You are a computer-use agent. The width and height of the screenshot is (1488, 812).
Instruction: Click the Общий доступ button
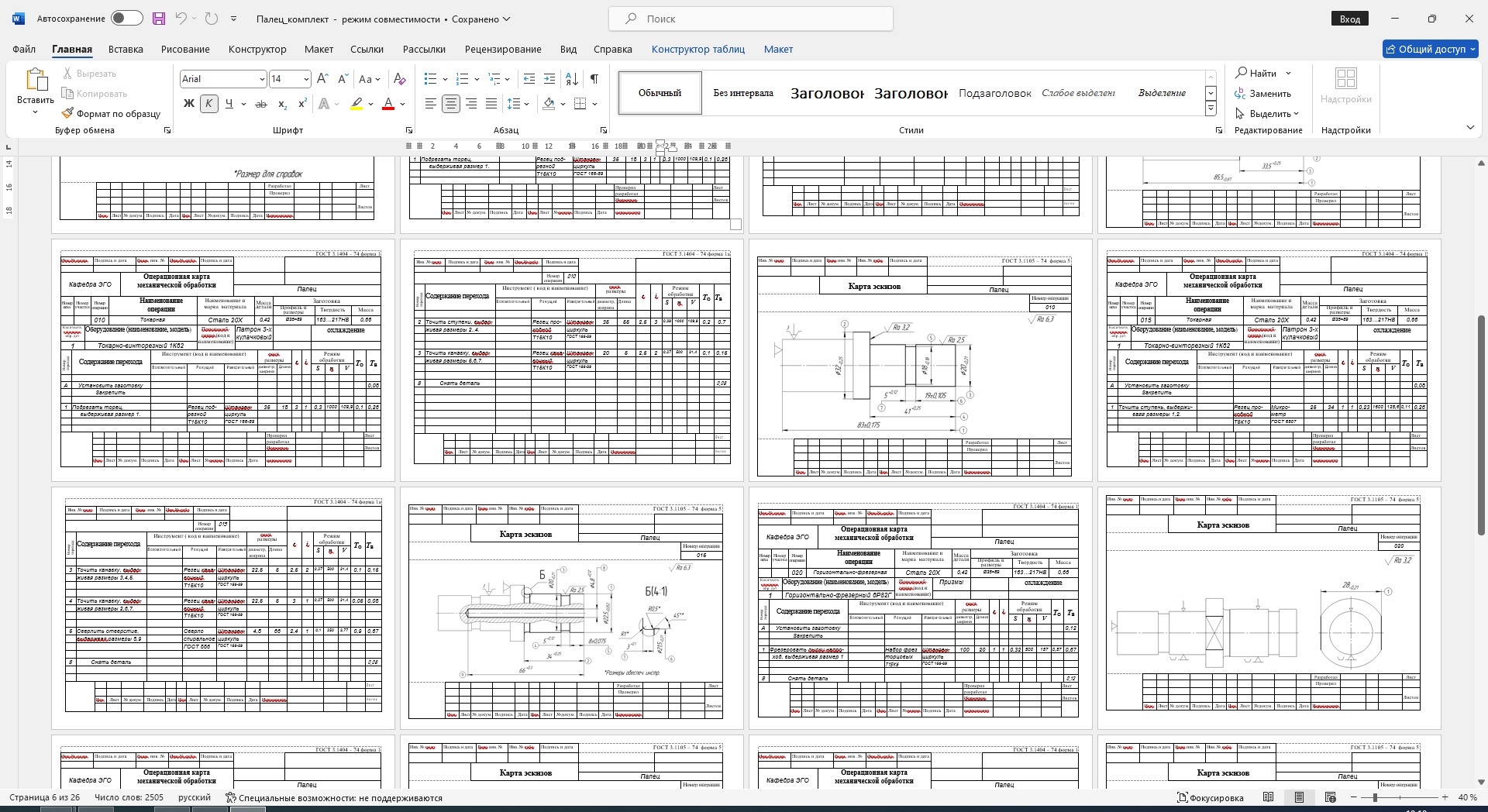click(x=1430, y=49)
